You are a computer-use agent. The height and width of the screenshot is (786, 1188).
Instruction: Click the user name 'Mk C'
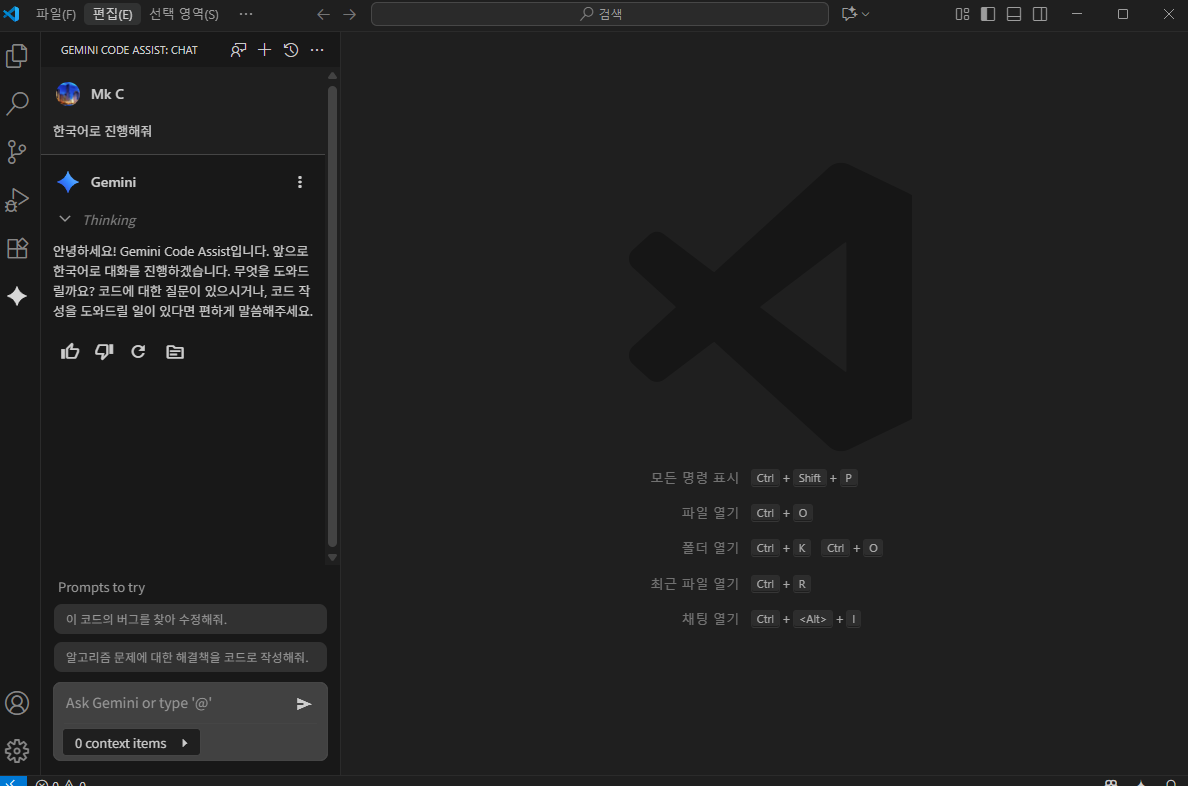tap(108, 94)
